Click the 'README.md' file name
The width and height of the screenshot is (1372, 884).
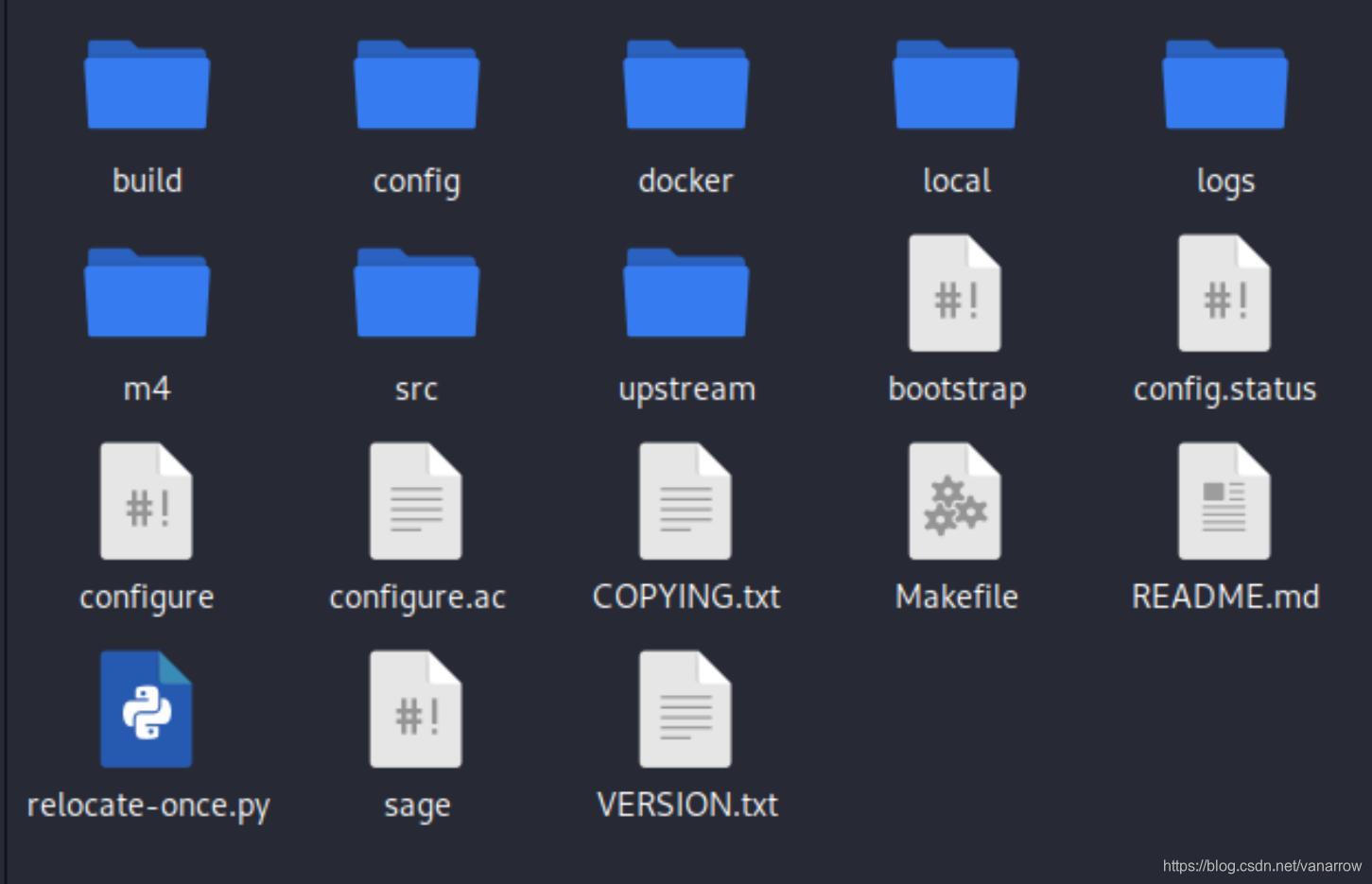point(1225,597)
